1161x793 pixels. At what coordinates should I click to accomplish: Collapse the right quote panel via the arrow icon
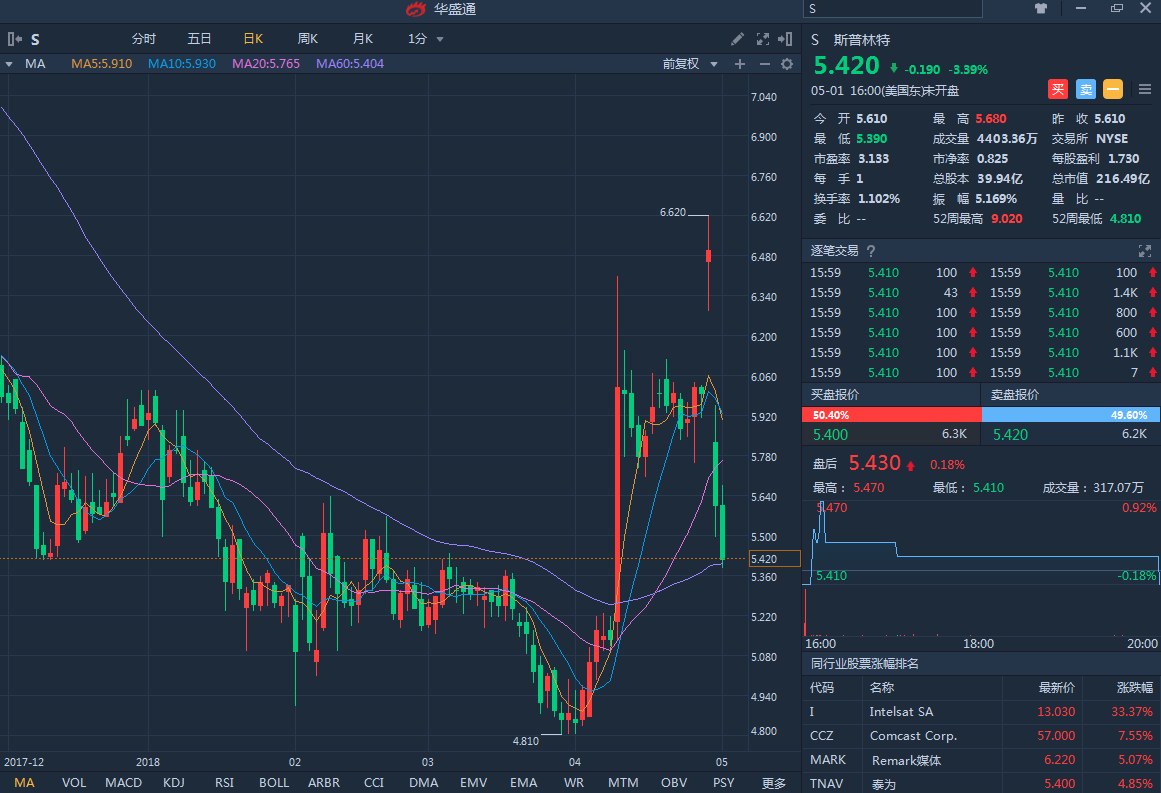pyautogui.click(x=786, y=38)
